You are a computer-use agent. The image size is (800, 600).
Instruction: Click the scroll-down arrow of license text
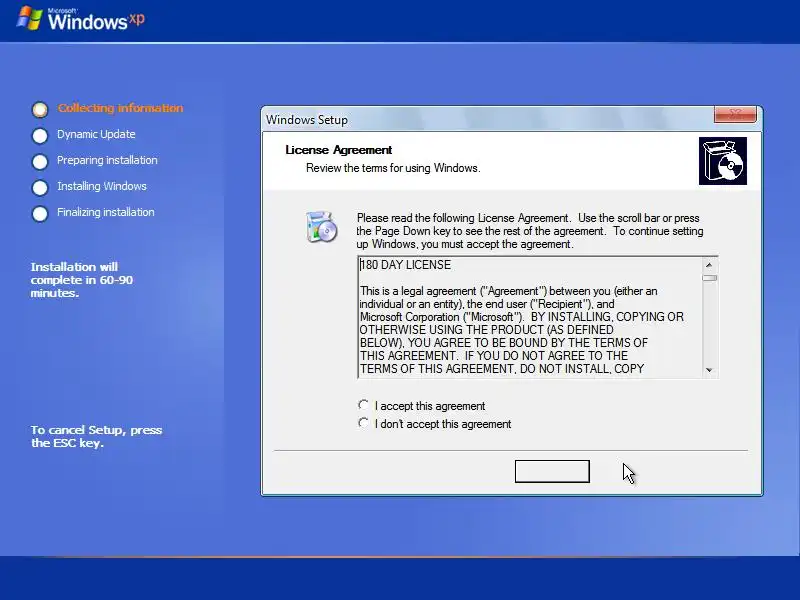pos(709,370)
